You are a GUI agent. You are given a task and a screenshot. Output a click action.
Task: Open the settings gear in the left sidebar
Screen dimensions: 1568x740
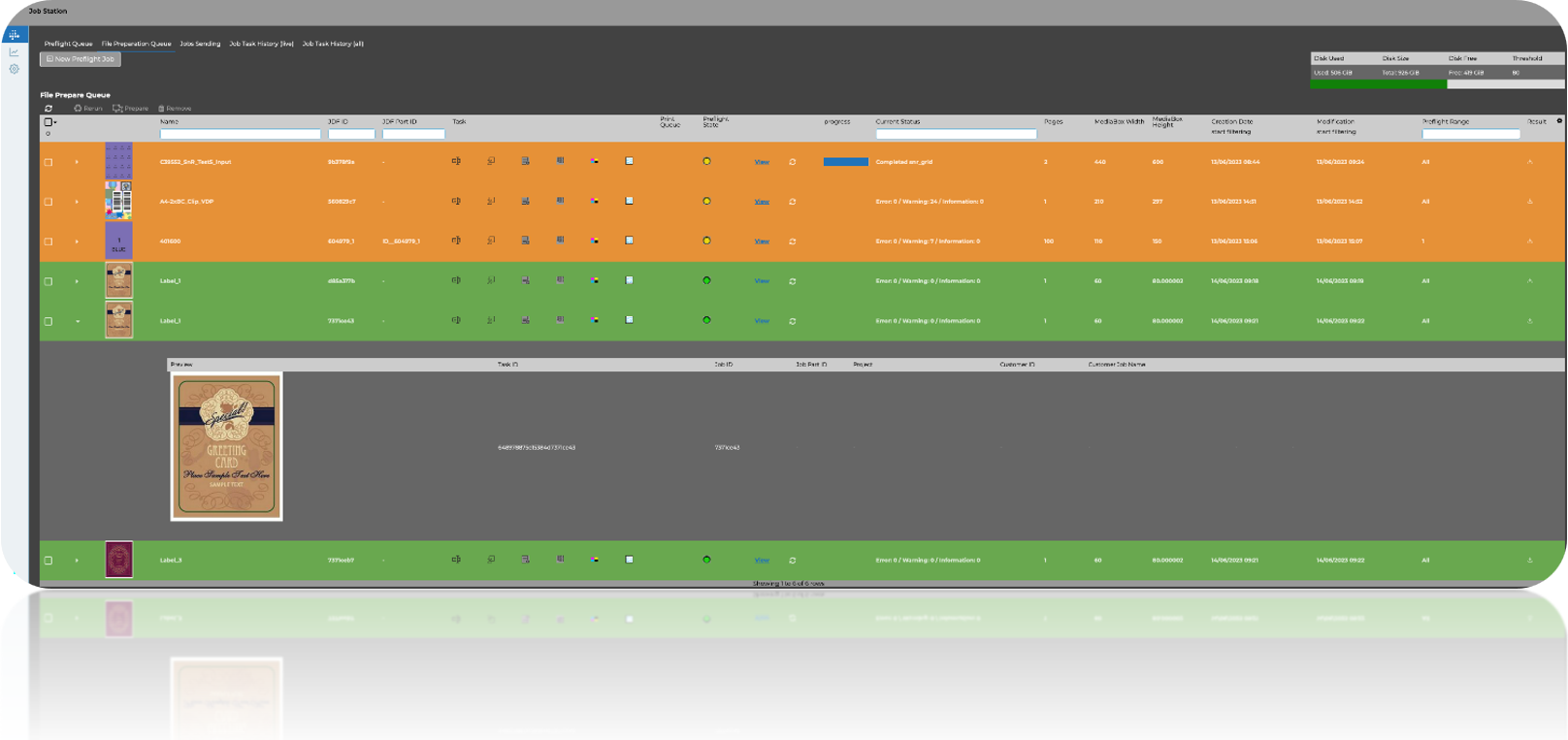point(14,69)
